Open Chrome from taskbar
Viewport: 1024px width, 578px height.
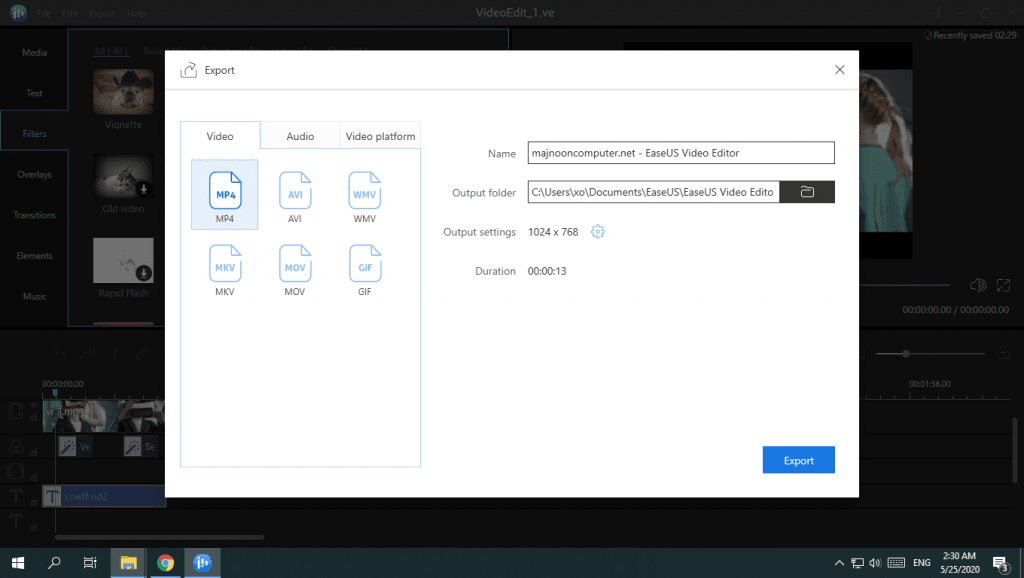(165, 563)
